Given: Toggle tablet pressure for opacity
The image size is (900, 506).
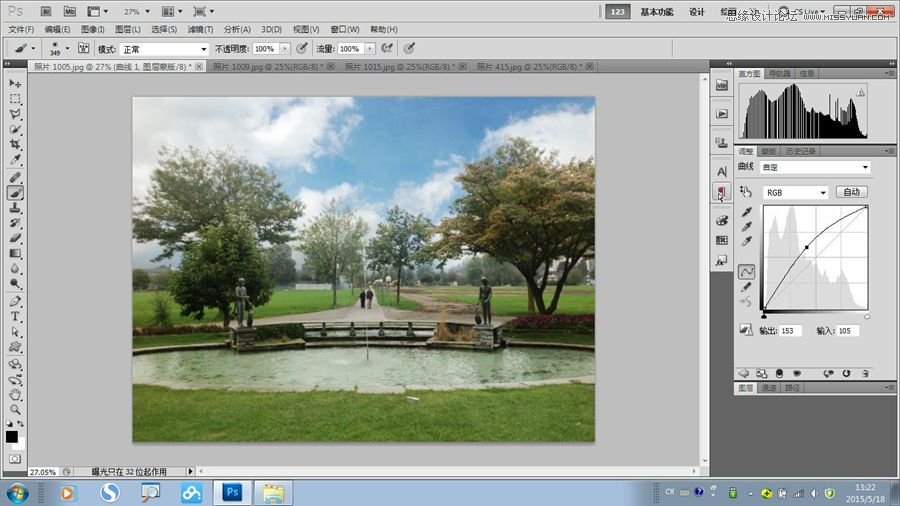Looking at the screenshot, I should point(302,49).
